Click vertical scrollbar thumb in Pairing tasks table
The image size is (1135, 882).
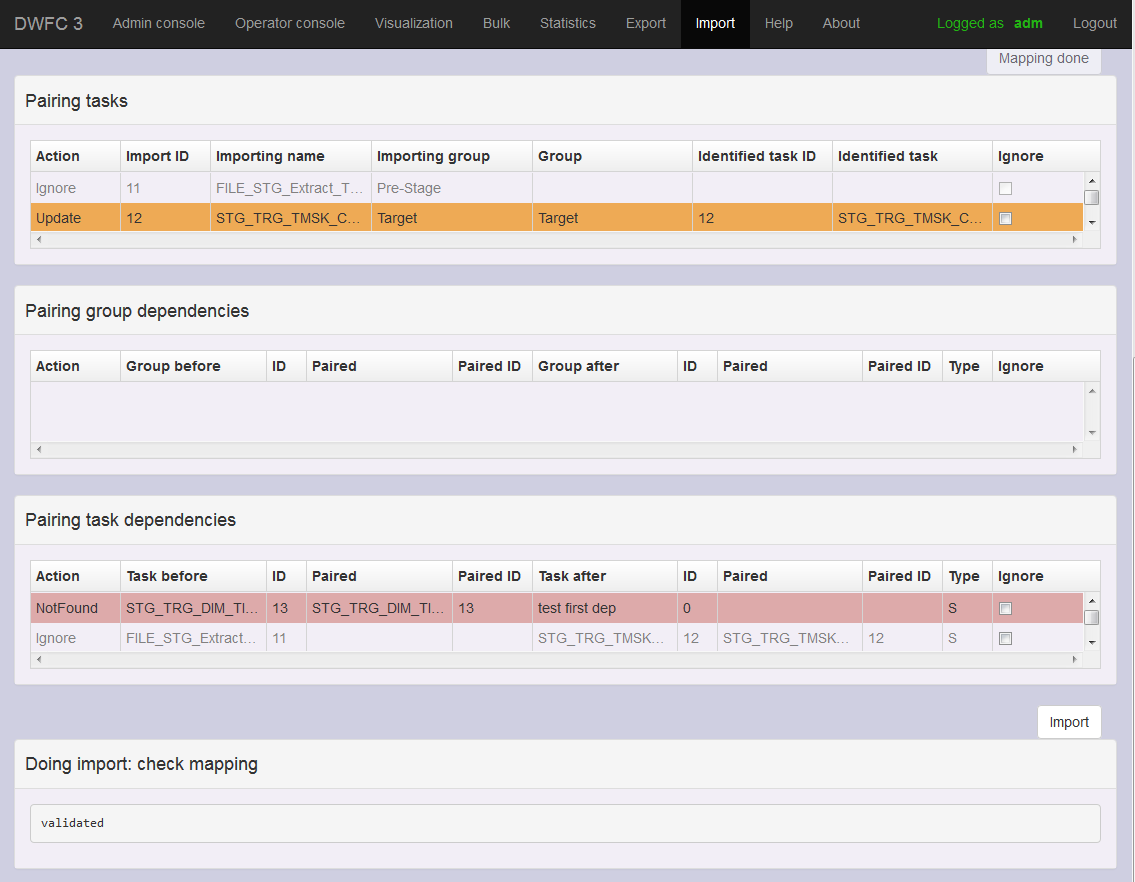(x=1092, y=197)
